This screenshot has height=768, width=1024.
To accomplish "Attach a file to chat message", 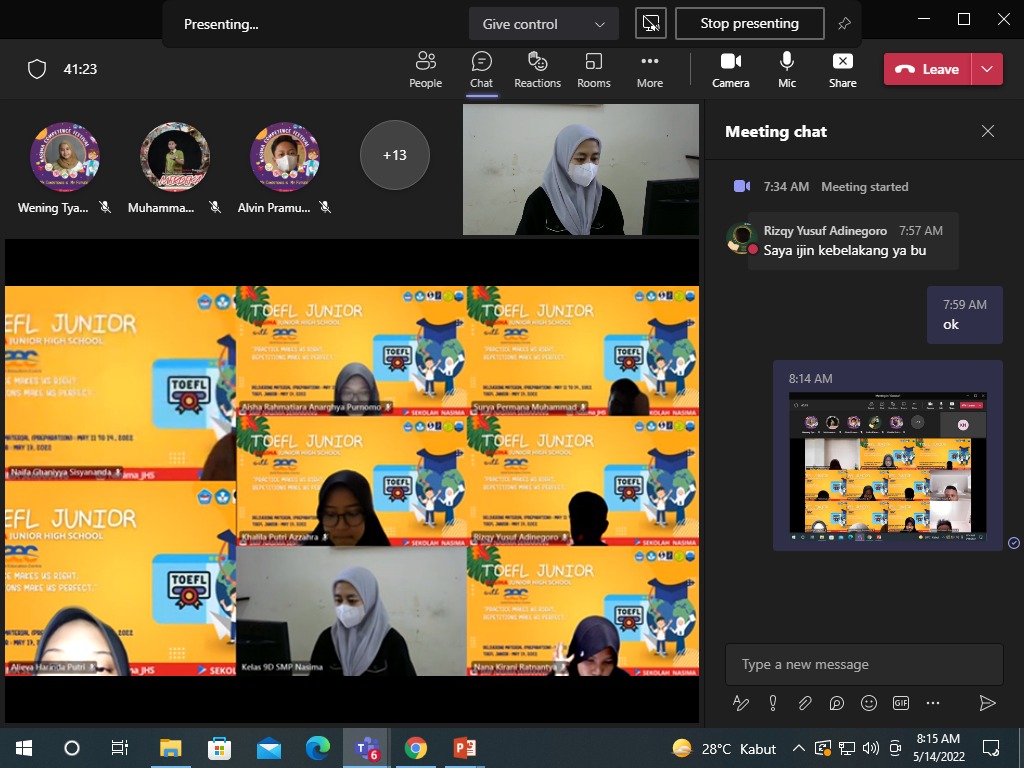I will pyautogui.click(x=805, y=703).
